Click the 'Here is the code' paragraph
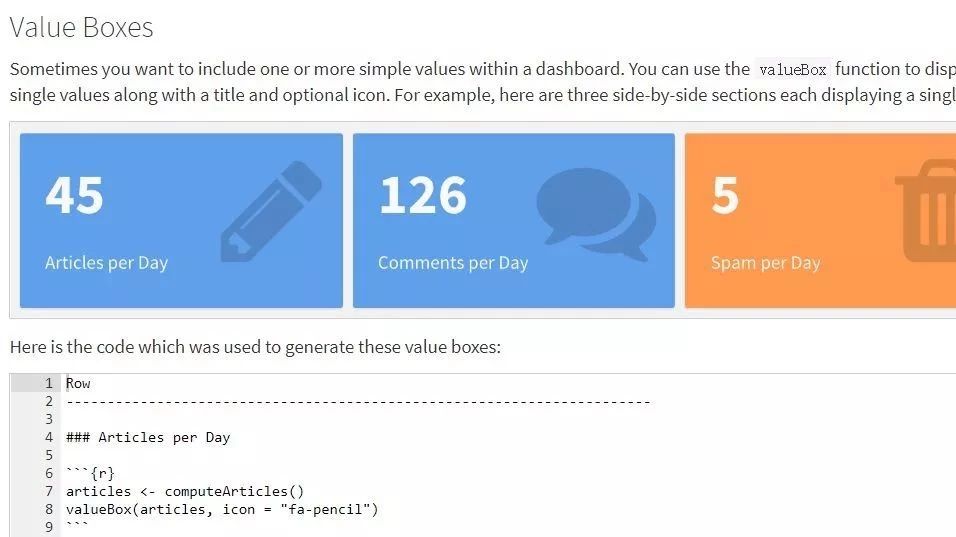 [x=255, y=347]
